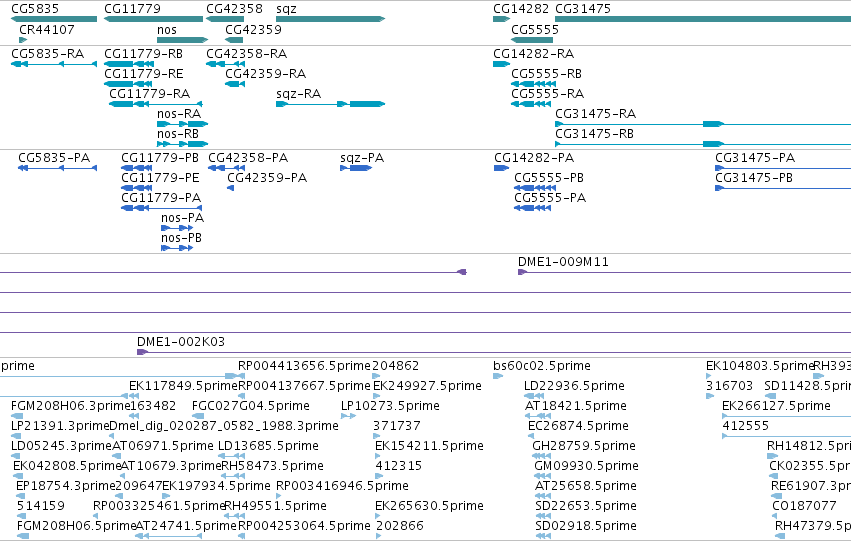Click protein label CG5555-PB
This screenshot has width=851, height=541.
pos(549,178)
